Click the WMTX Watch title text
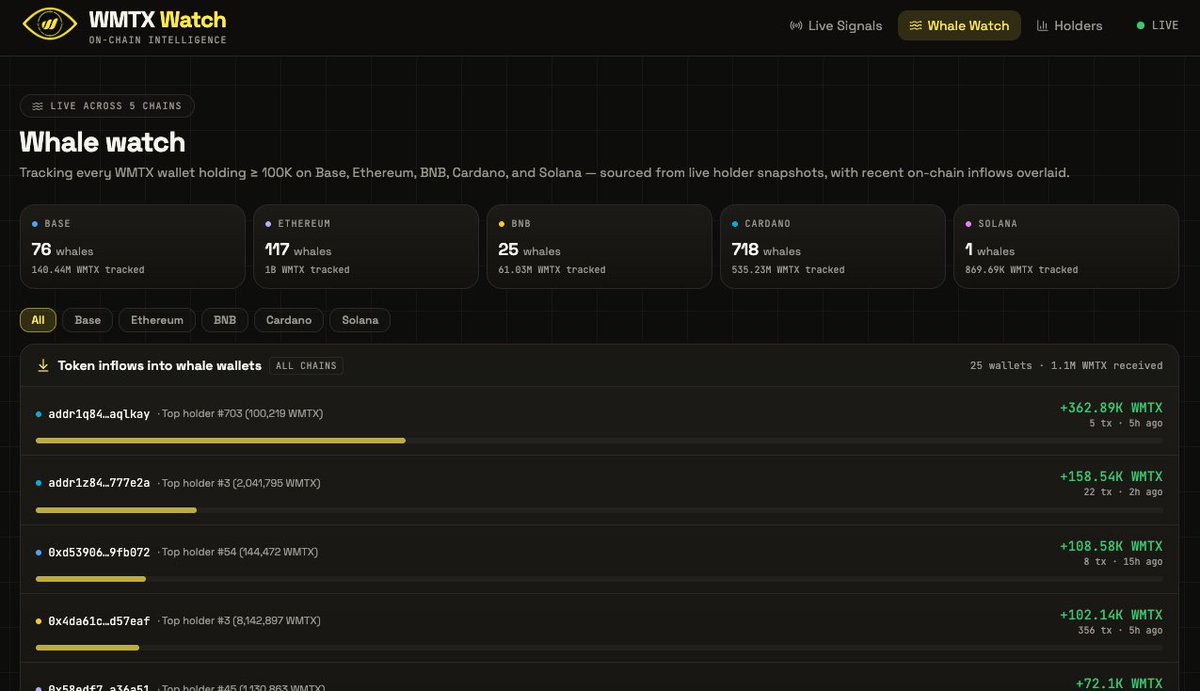The image size is (1200, 691). tap(157, 19)
